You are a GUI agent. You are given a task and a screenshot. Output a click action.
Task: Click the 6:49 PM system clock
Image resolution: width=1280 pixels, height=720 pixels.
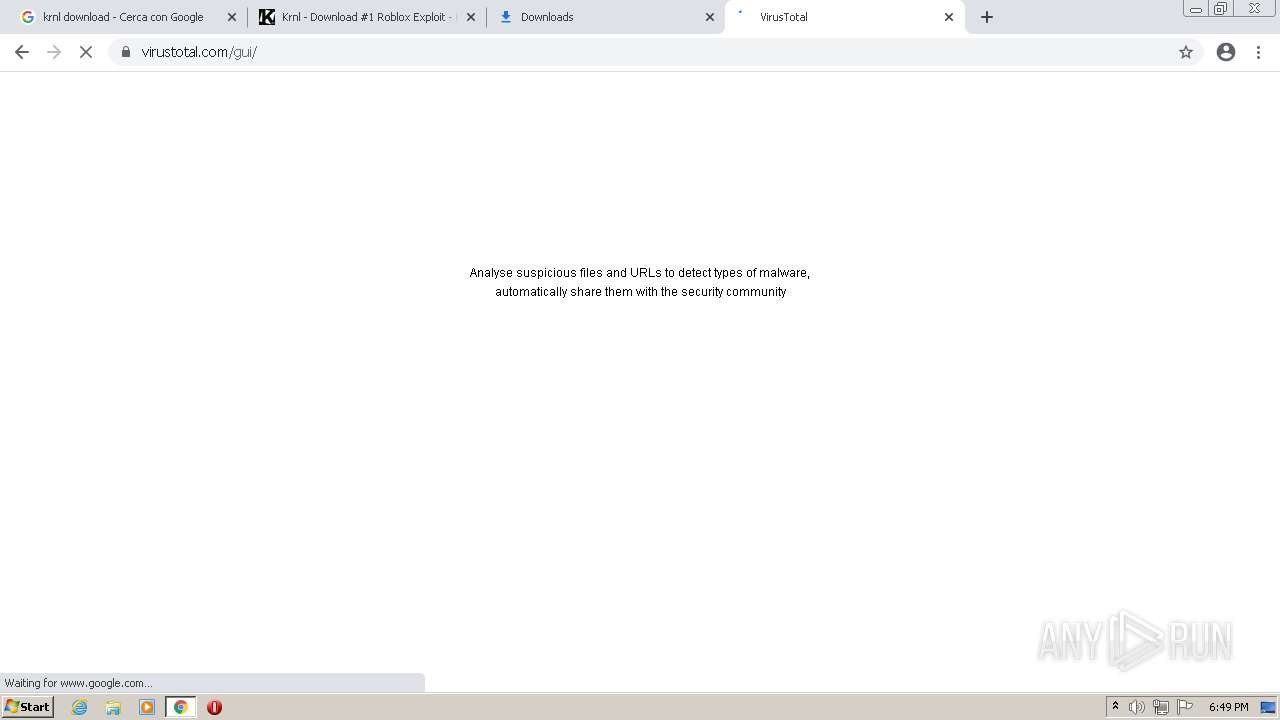pyautogui.click(x=1228, y=707)
